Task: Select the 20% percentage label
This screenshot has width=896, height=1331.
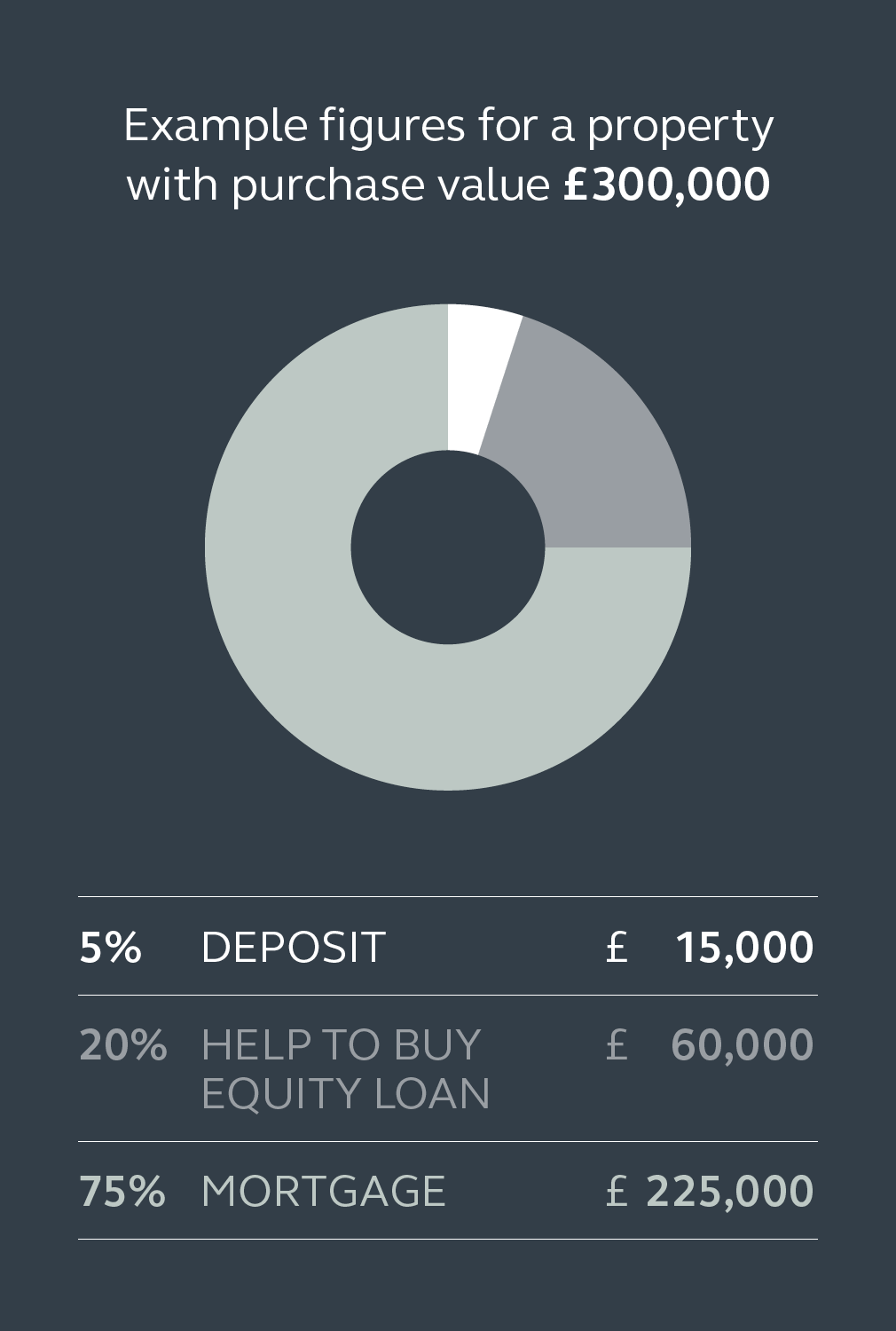Action: point(122,1045)
